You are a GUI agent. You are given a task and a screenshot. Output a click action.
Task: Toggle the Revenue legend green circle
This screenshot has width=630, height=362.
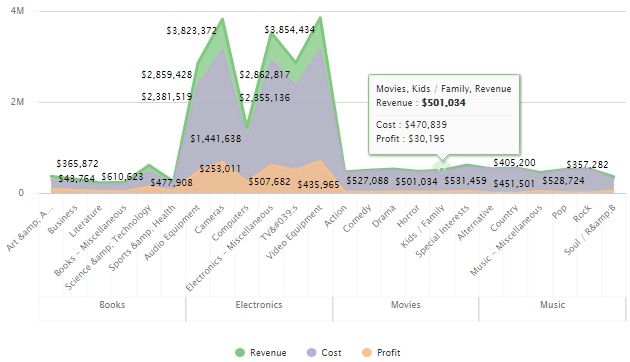pyautogui.click(x=240, y=353)
